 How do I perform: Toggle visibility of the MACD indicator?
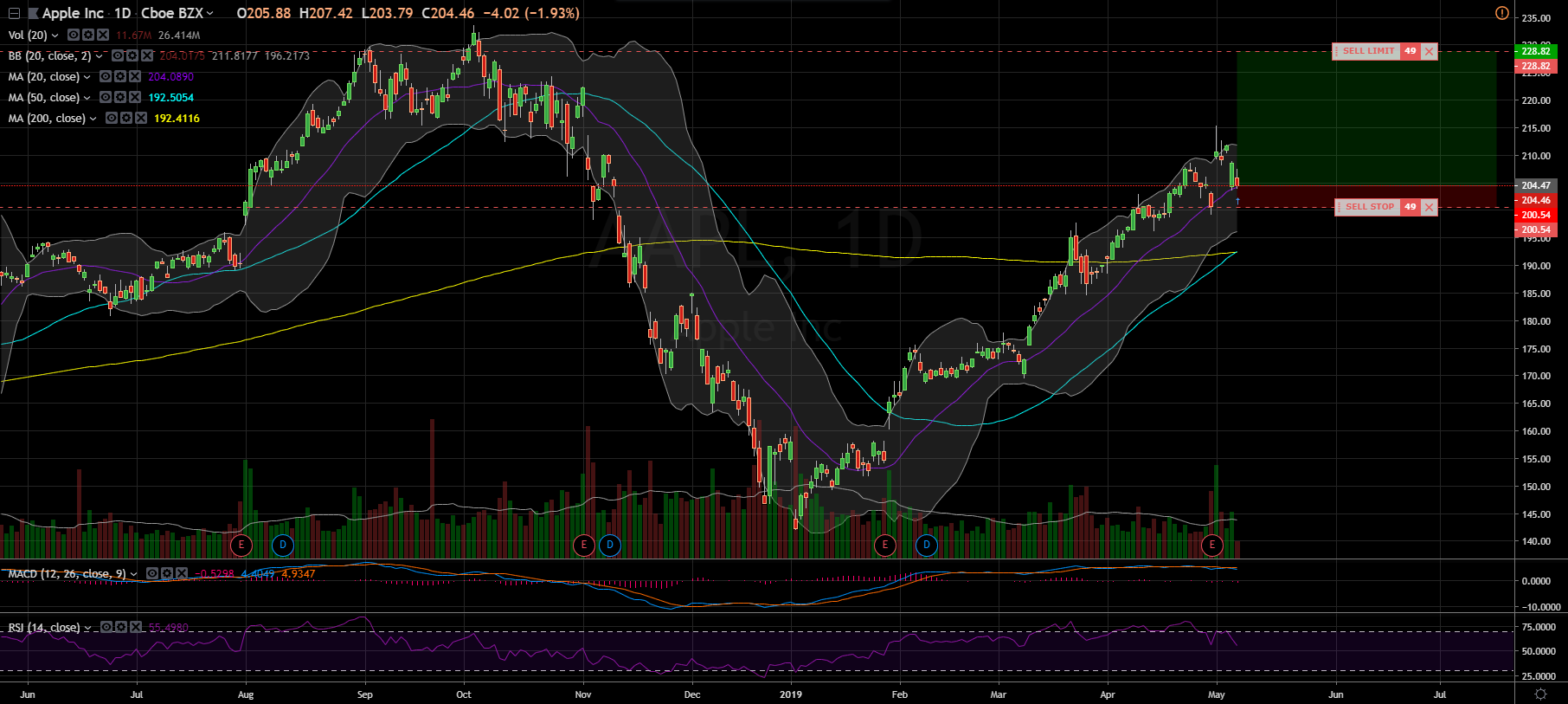pyautogui.click(x=152, y=574)
